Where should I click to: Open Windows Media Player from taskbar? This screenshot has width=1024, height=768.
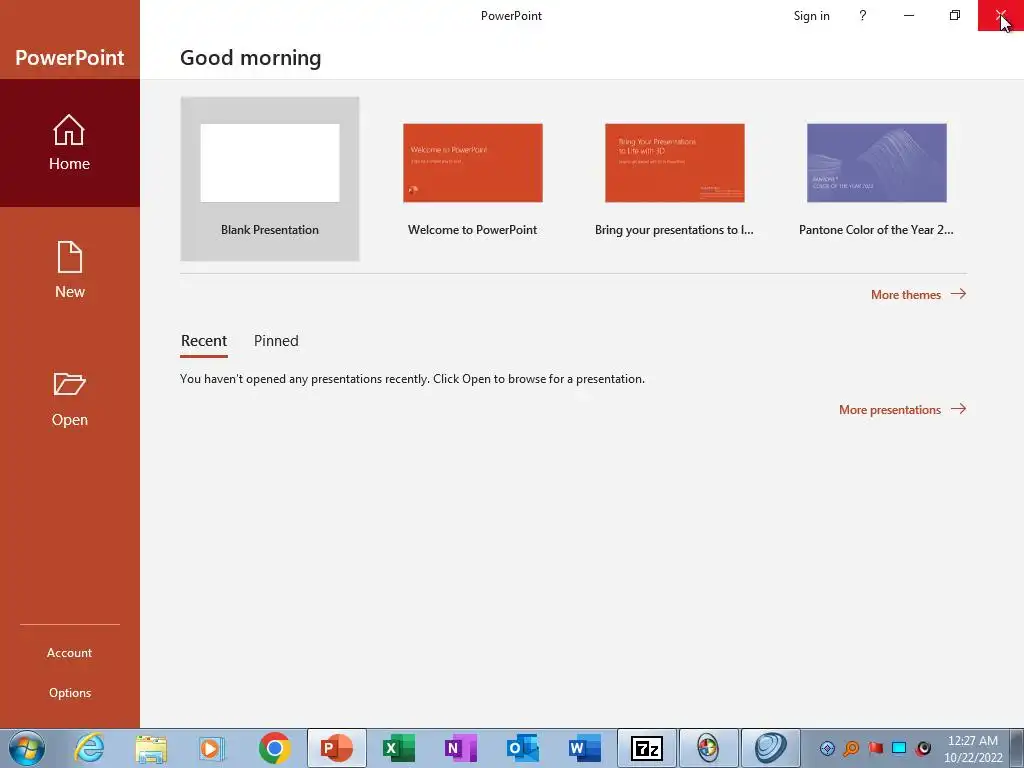(212, 748)
